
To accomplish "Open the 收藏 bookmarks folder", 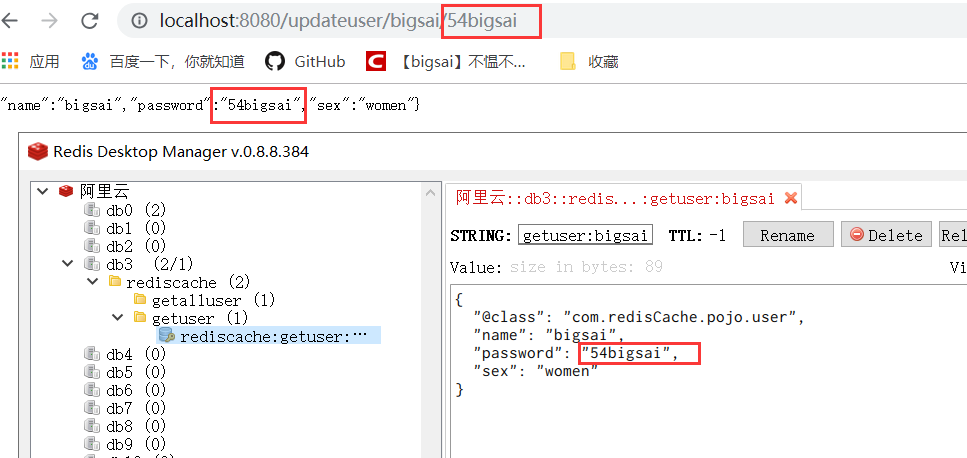I will coord(589,61).
